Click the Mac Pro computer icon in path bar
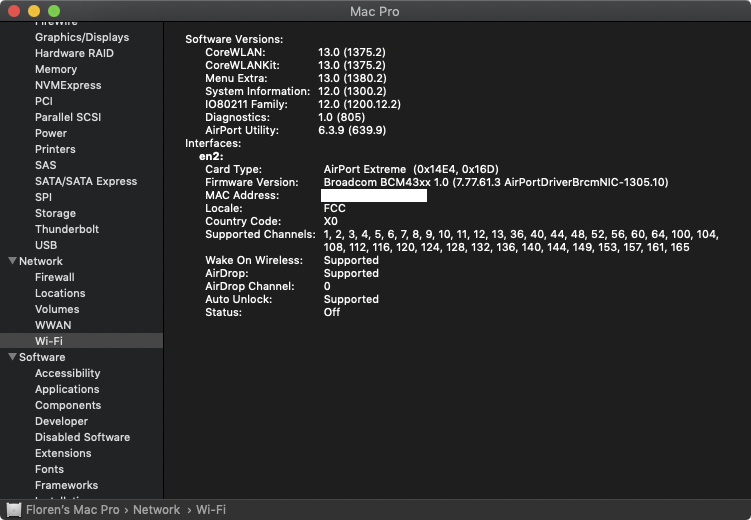Viewport: 751px width, 520px height. tap(13, 509)
